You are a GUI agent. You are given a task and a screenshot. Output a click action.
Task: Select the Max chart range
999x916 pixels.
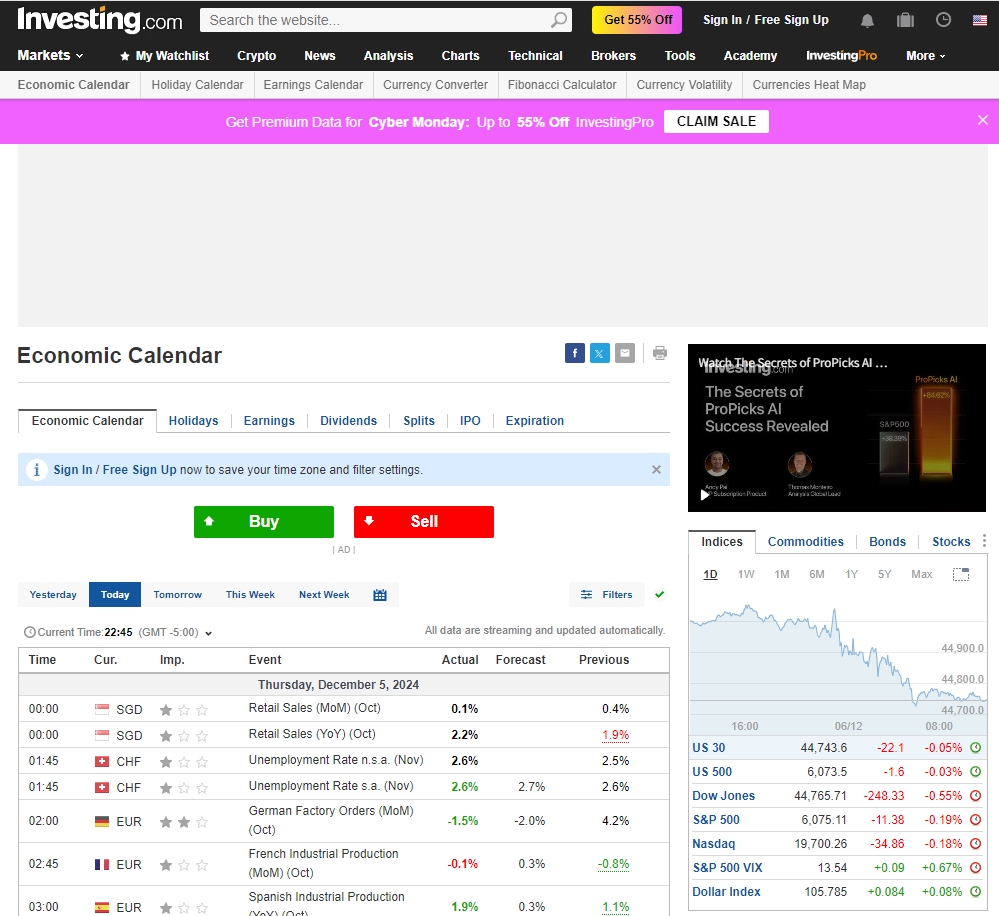[921, 575]
